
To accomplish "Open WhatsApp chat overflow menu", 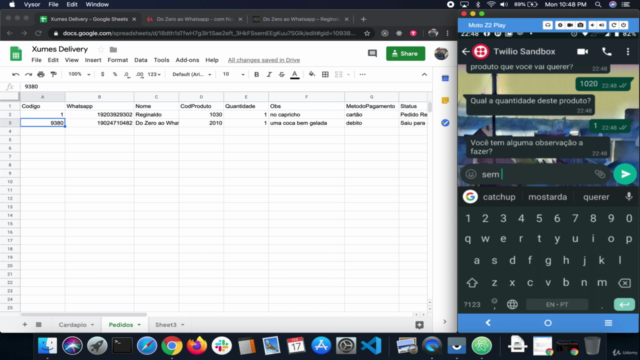I will click(628, 52).
